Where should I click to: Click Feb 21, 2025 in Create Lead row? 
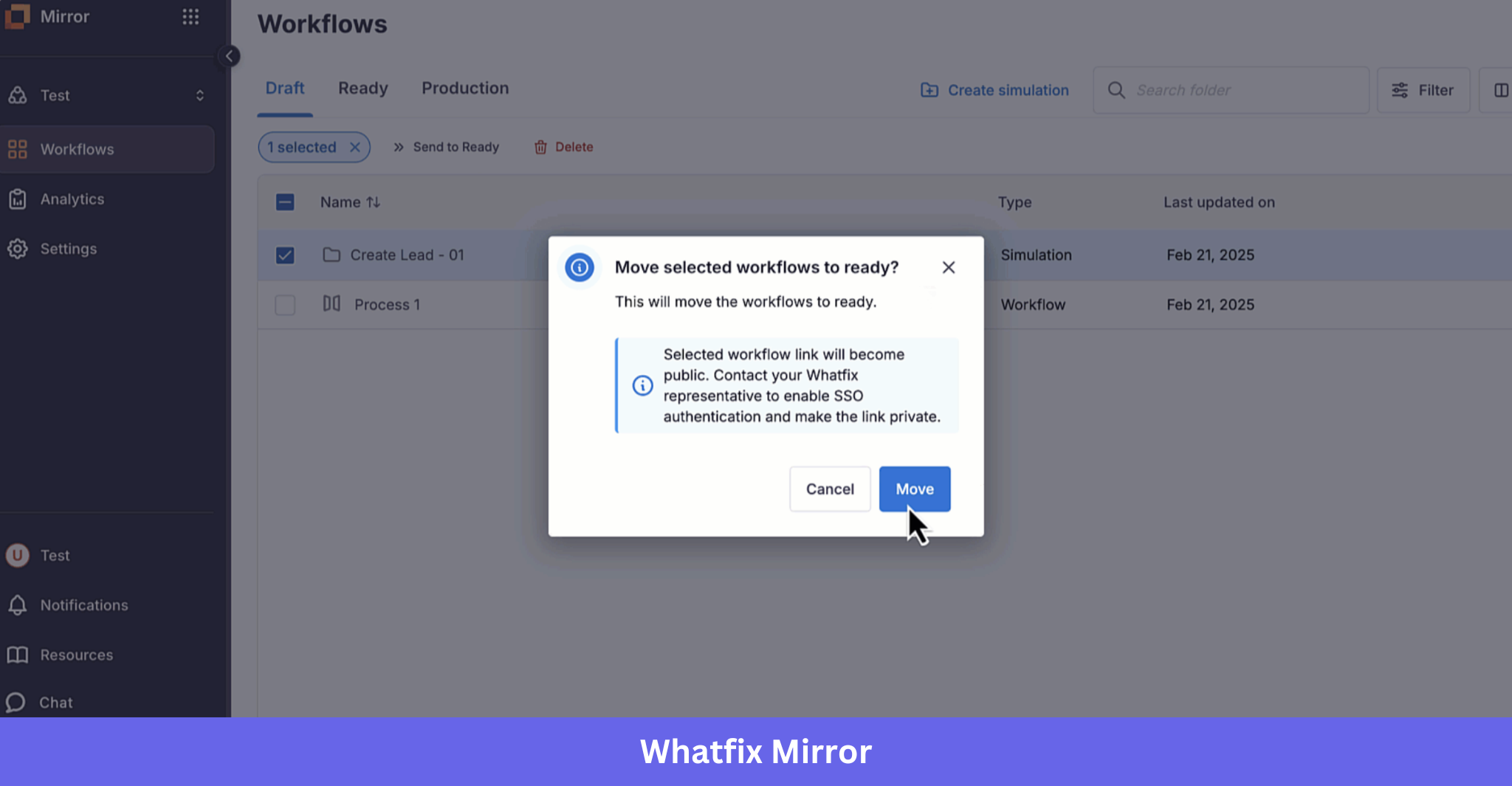[x=1210, y=255]
